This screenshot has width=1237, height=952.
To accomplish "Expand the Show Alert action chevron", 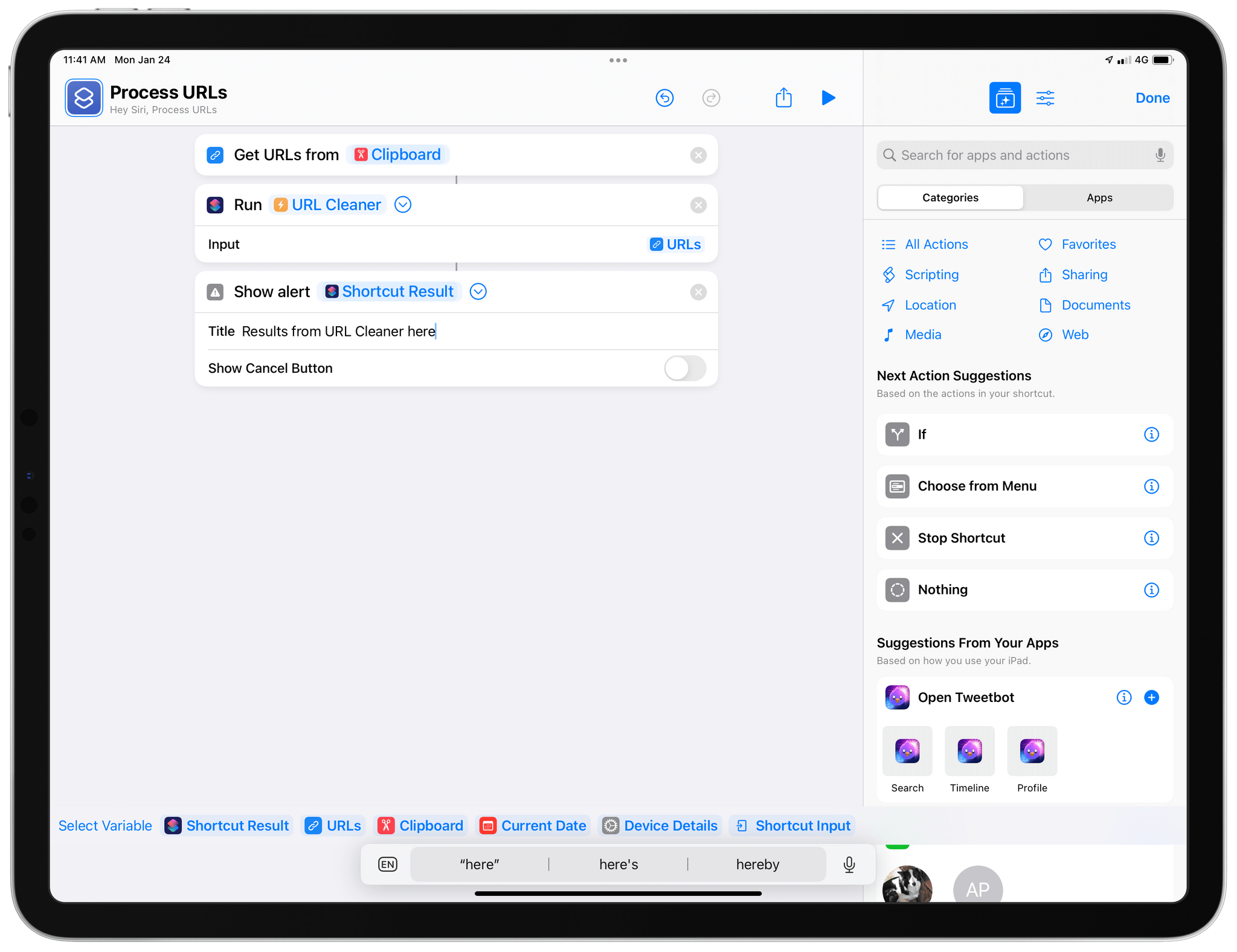I will (478, 291).
